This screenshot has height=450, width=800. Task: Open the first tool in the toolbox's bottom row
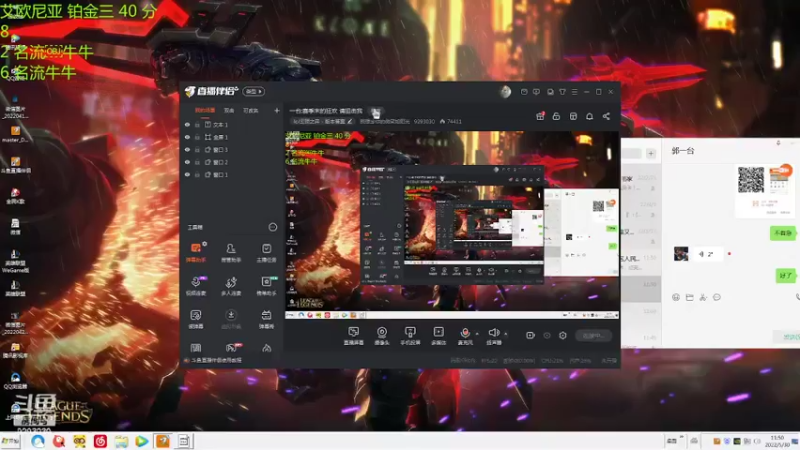[195, 348]
